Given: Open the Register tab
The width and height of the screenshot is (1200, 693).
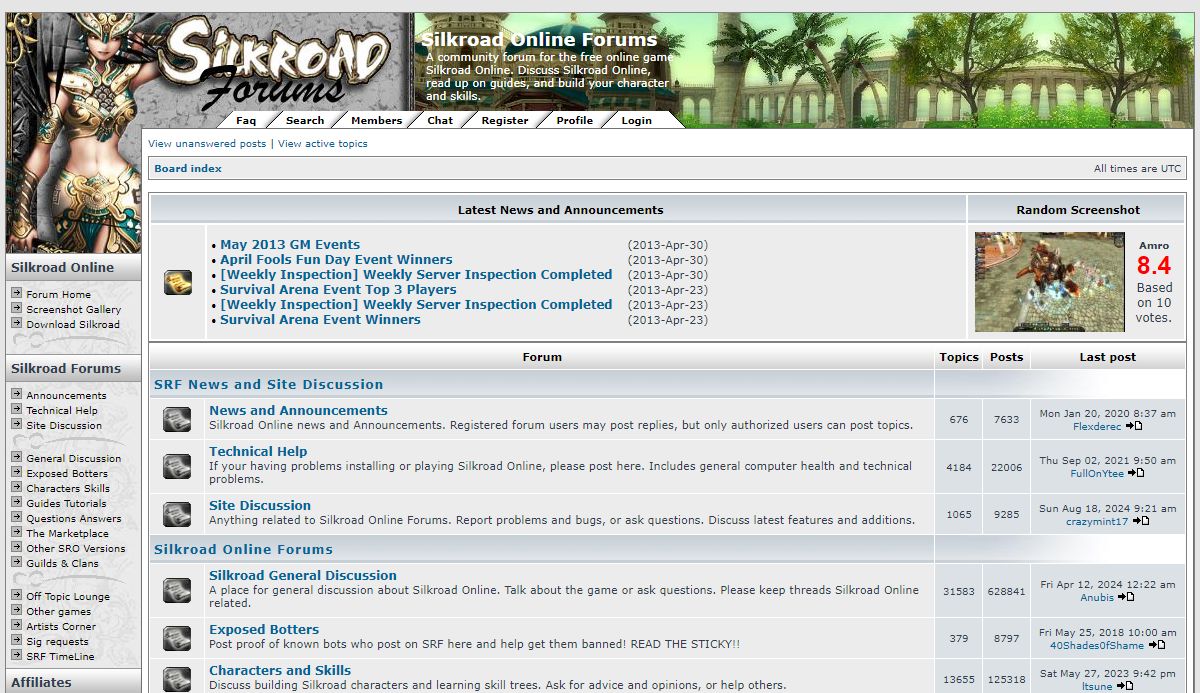Looking at the screenshot, I should coord(505,120).
